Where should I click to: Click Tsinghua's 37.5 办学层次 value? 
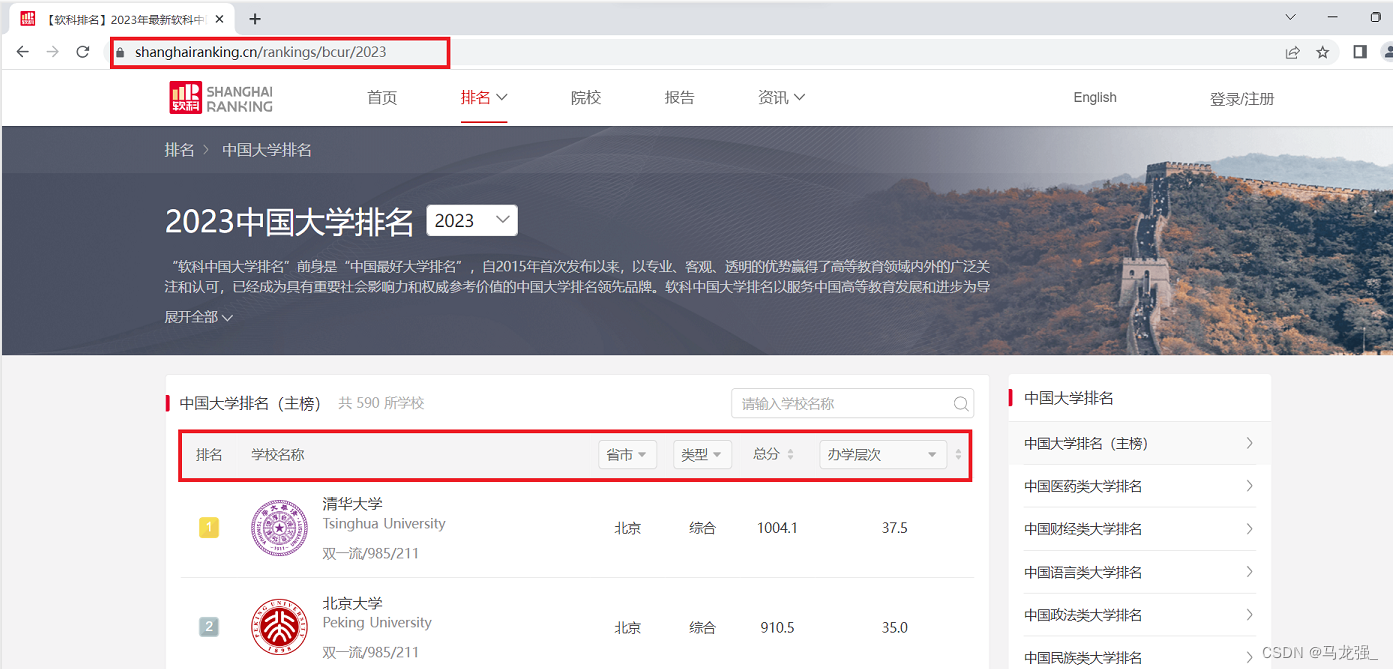click(894, 528)
